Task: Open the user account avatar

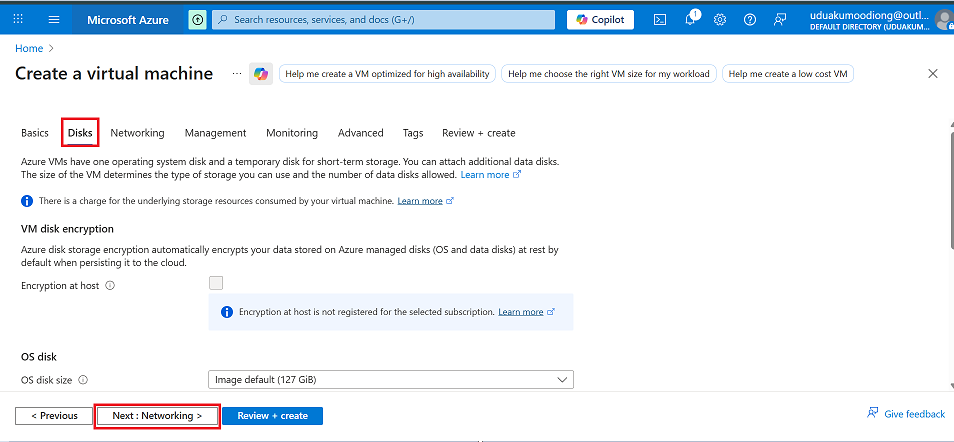Action: (944, 19)
